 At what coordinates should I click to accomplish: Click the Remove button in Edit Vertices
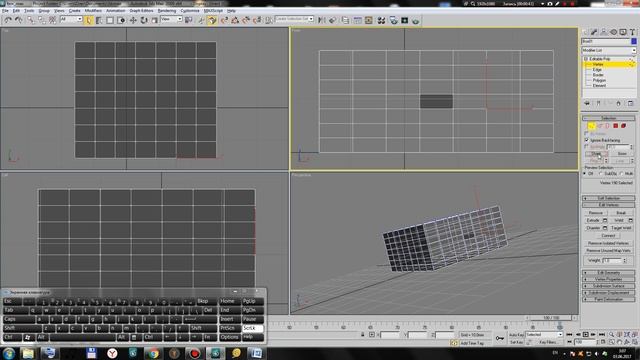[596, 213]
